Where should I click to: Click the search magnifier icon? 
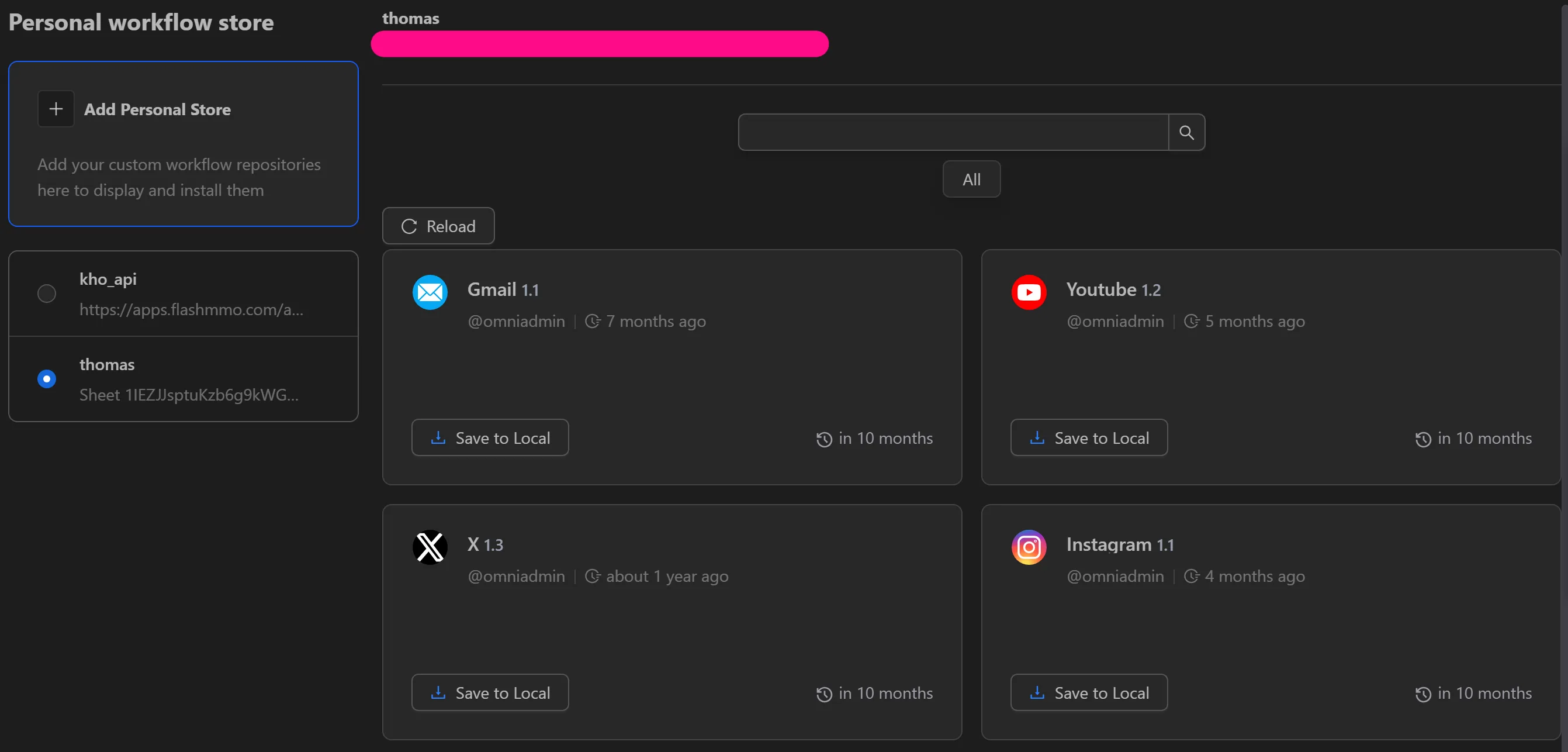click(1186, 132)
